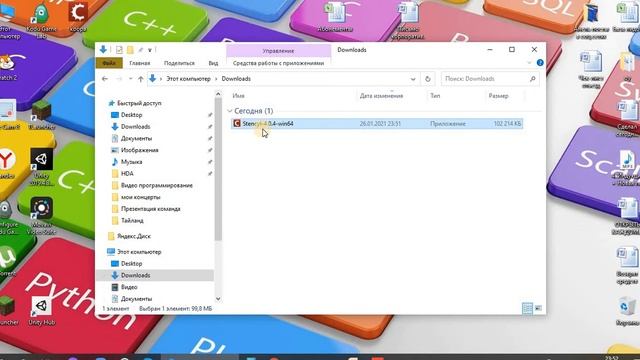
Task: Sort by the Размер column header
Action: [498, 96]
